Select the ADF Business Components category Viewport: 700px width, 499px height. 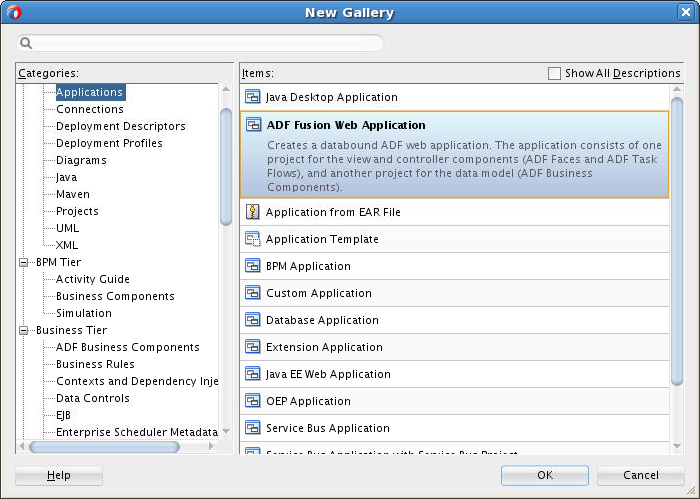128,347
